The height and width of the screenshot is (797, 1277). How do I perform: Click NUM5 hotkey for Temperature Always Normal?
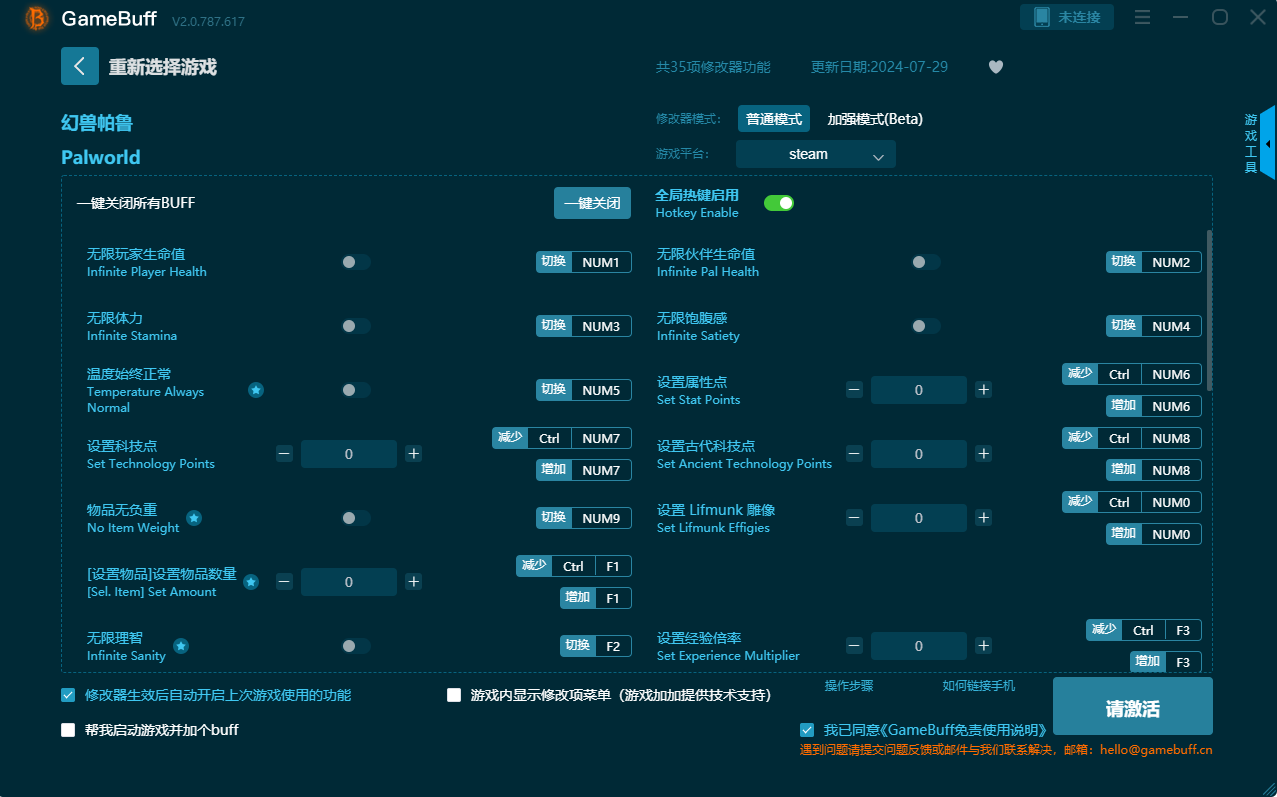[601, 390]
